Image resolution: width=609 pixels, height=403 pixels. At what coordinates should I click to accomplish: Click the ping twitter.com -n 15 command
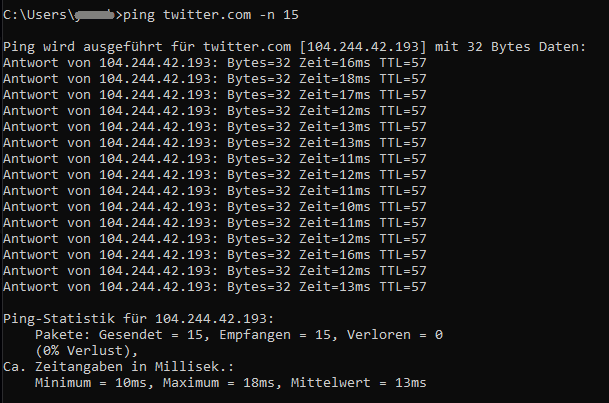[211, 15]
